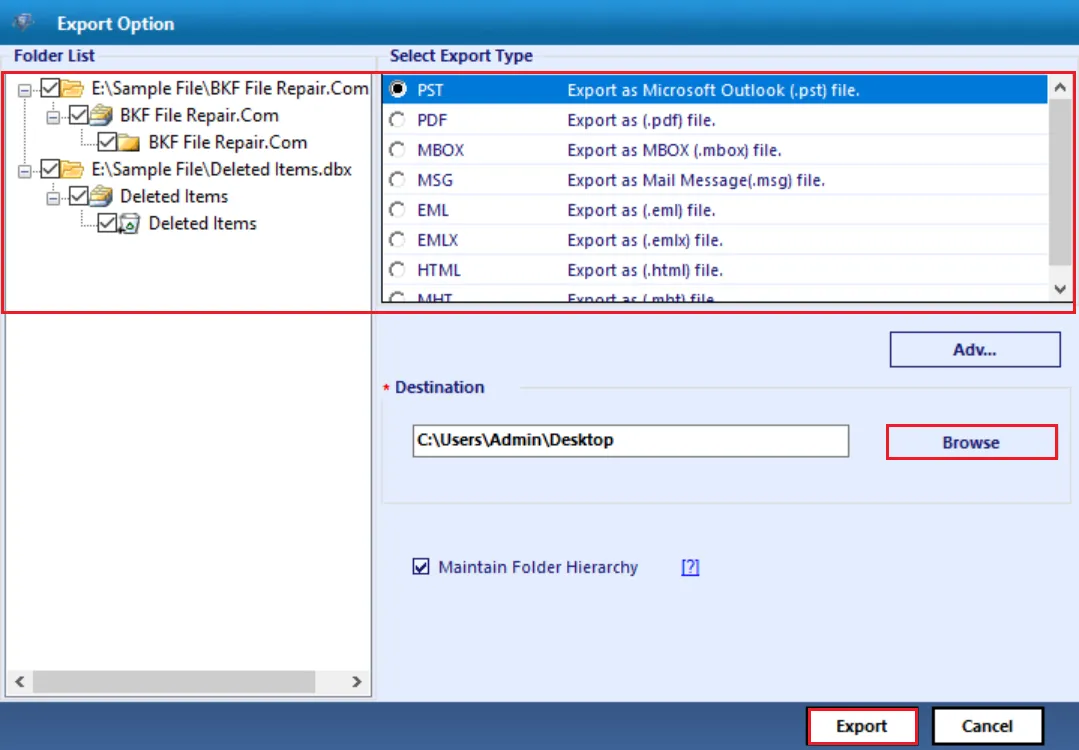Toggle Maintain Folder Hierarchy checkbox
1079x750 pixels.
point(420,566)
